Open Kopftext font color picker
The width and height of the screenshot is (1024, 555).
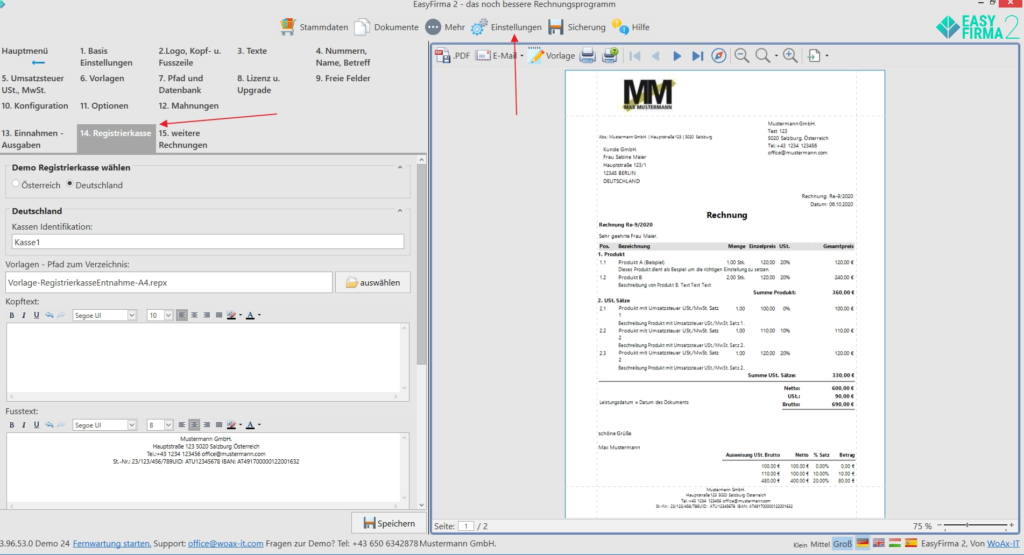[252, 315]
